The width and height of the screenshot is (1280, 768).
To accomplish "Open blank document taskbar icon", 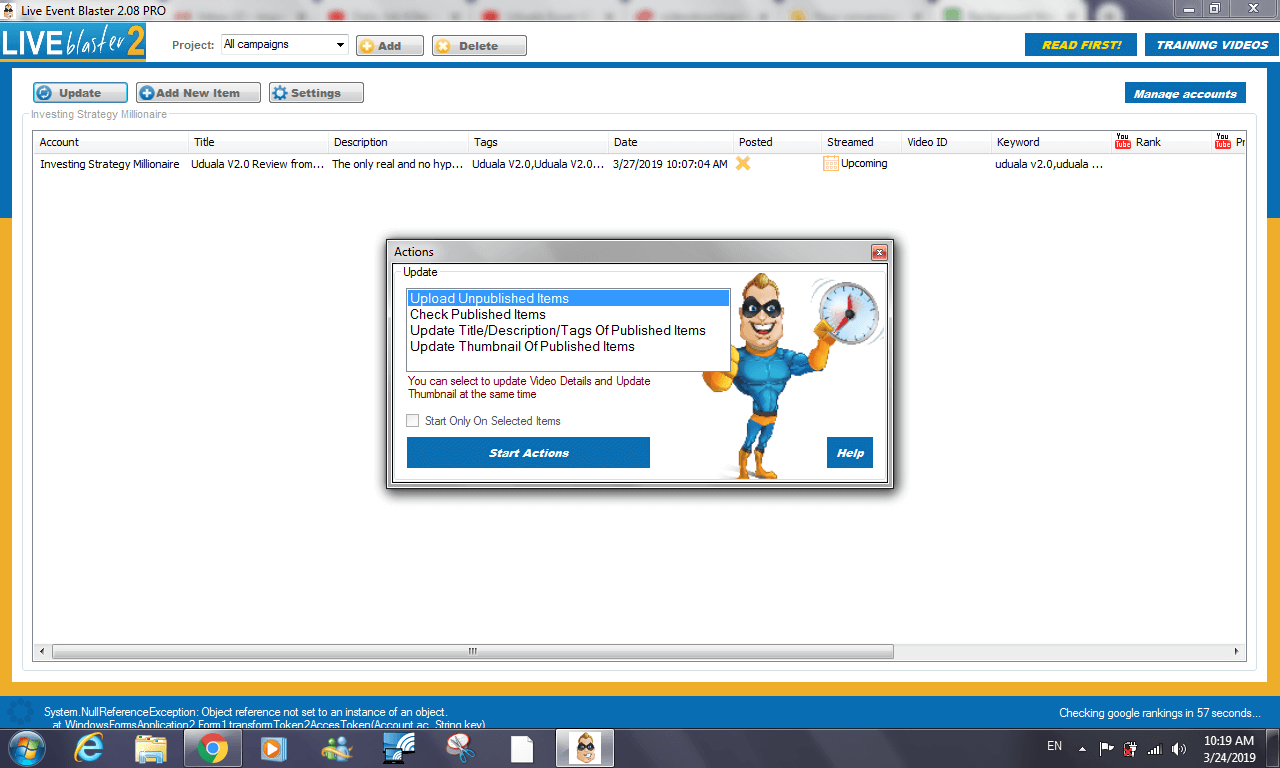I will pos(522,748).
